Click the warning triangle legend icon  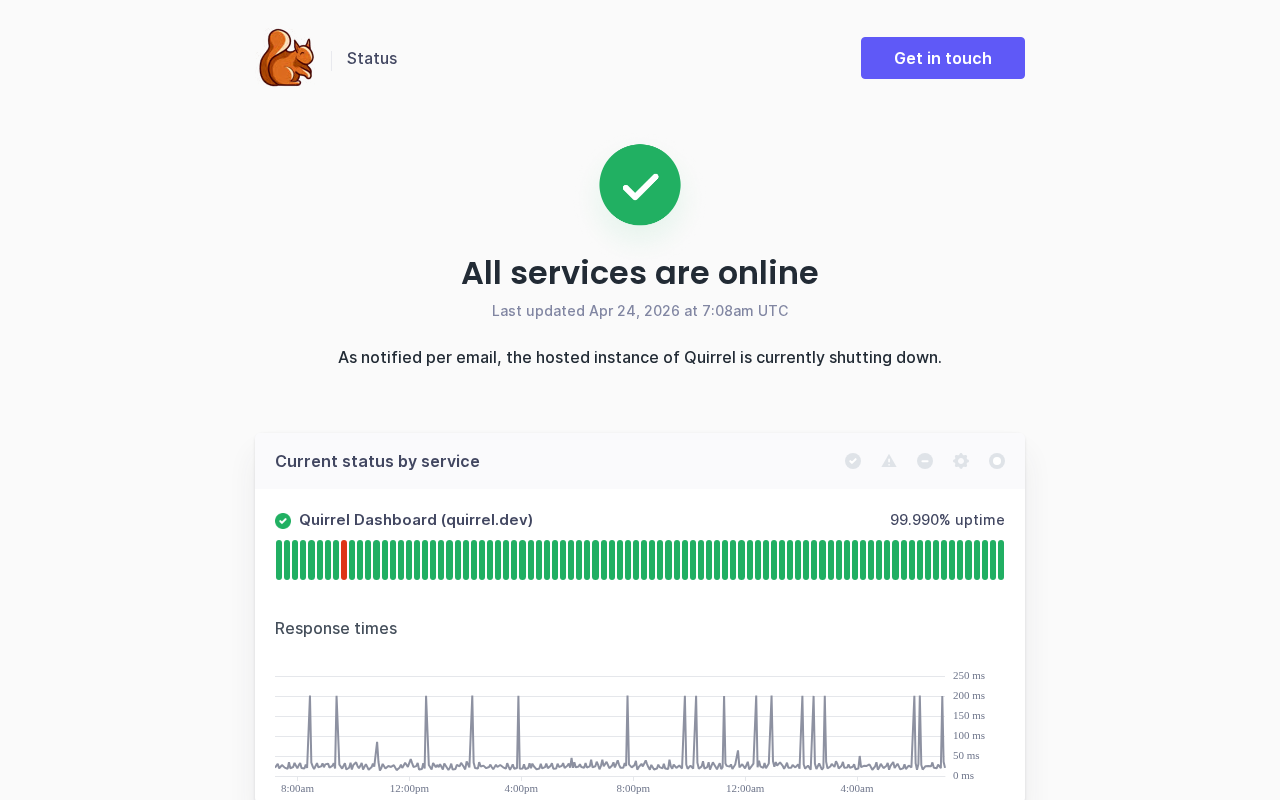889,461
